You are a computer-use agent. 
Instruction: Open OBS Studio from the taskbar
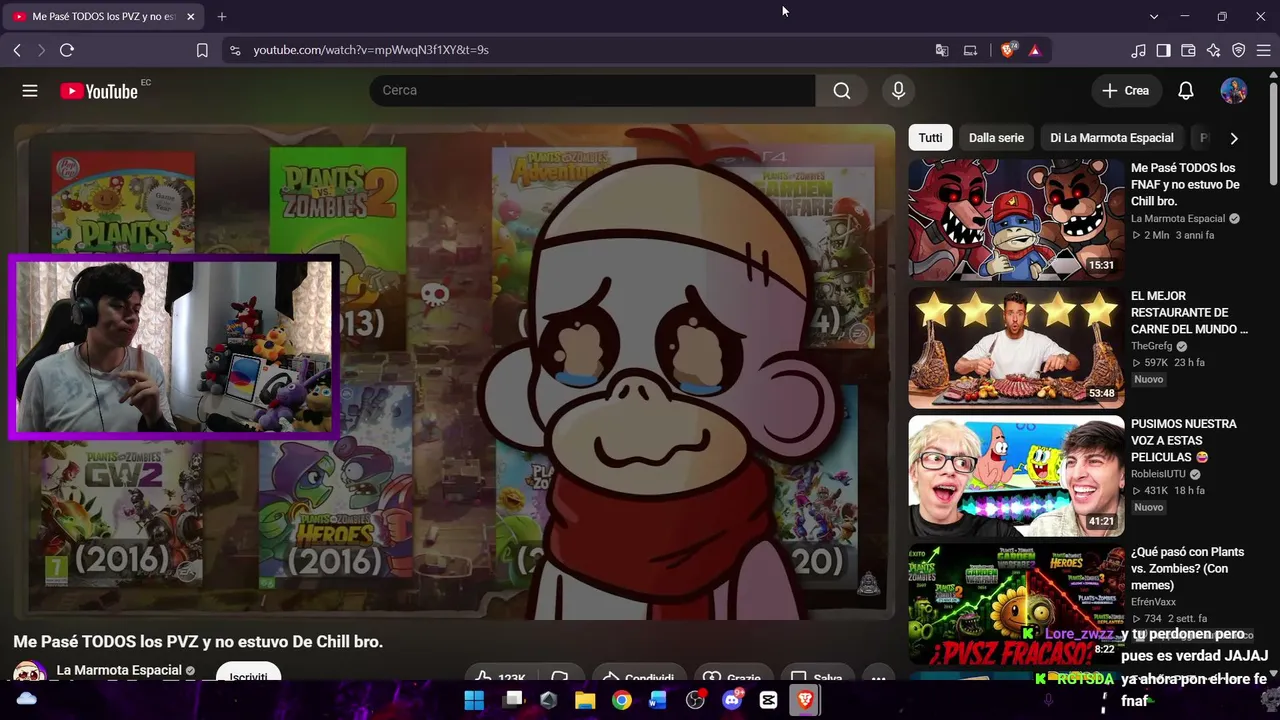[x=695, y=700]
